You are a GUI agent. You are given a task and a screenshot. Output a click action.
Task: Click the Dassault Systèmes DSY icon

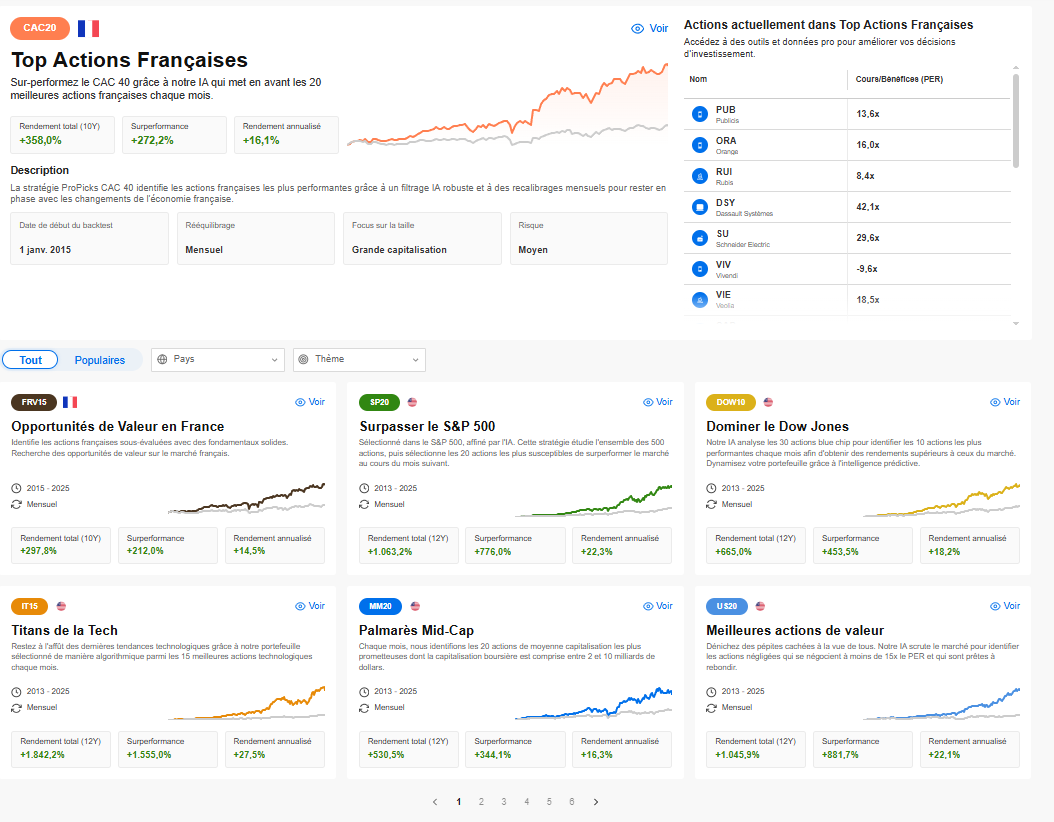pos(700,207)
